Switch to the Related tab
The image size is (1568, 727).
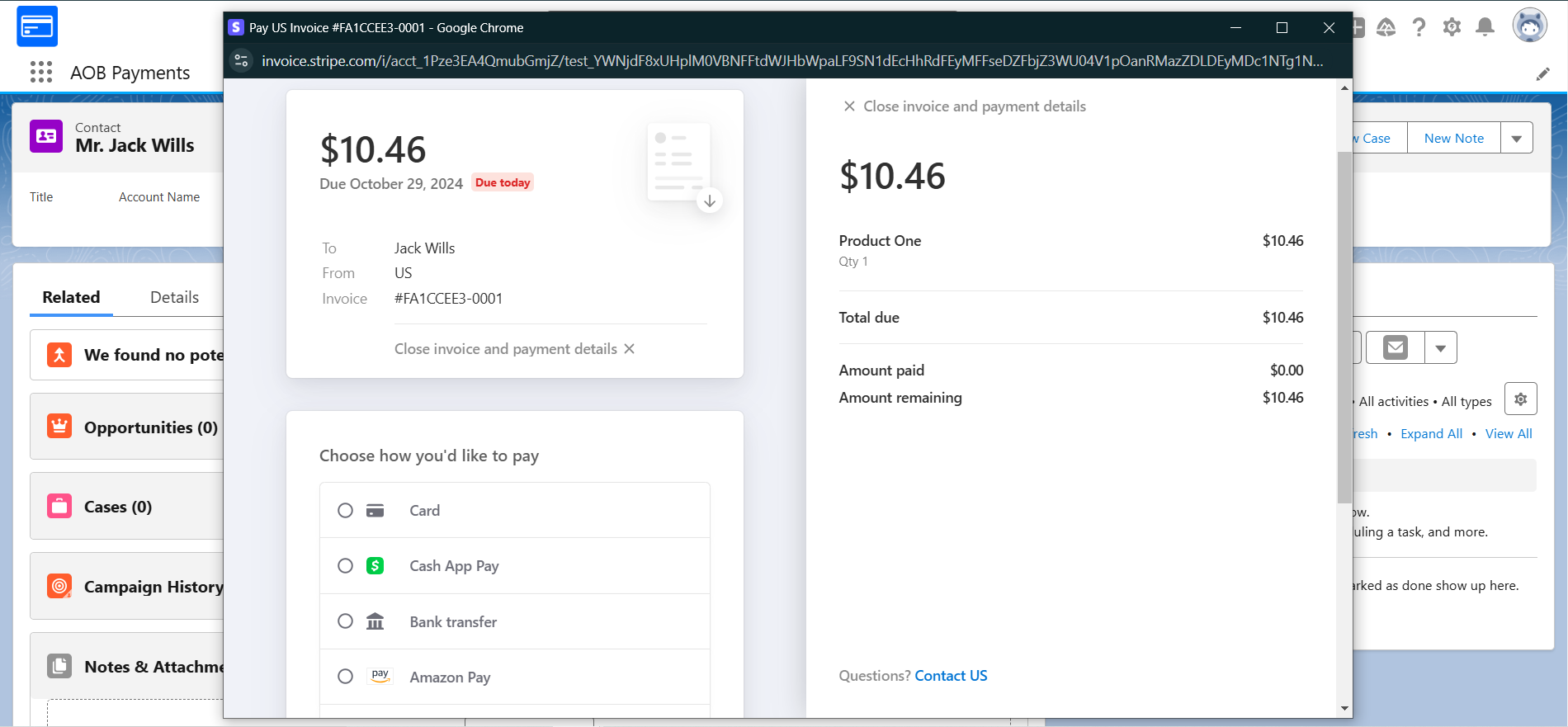[x=71, y=297]
